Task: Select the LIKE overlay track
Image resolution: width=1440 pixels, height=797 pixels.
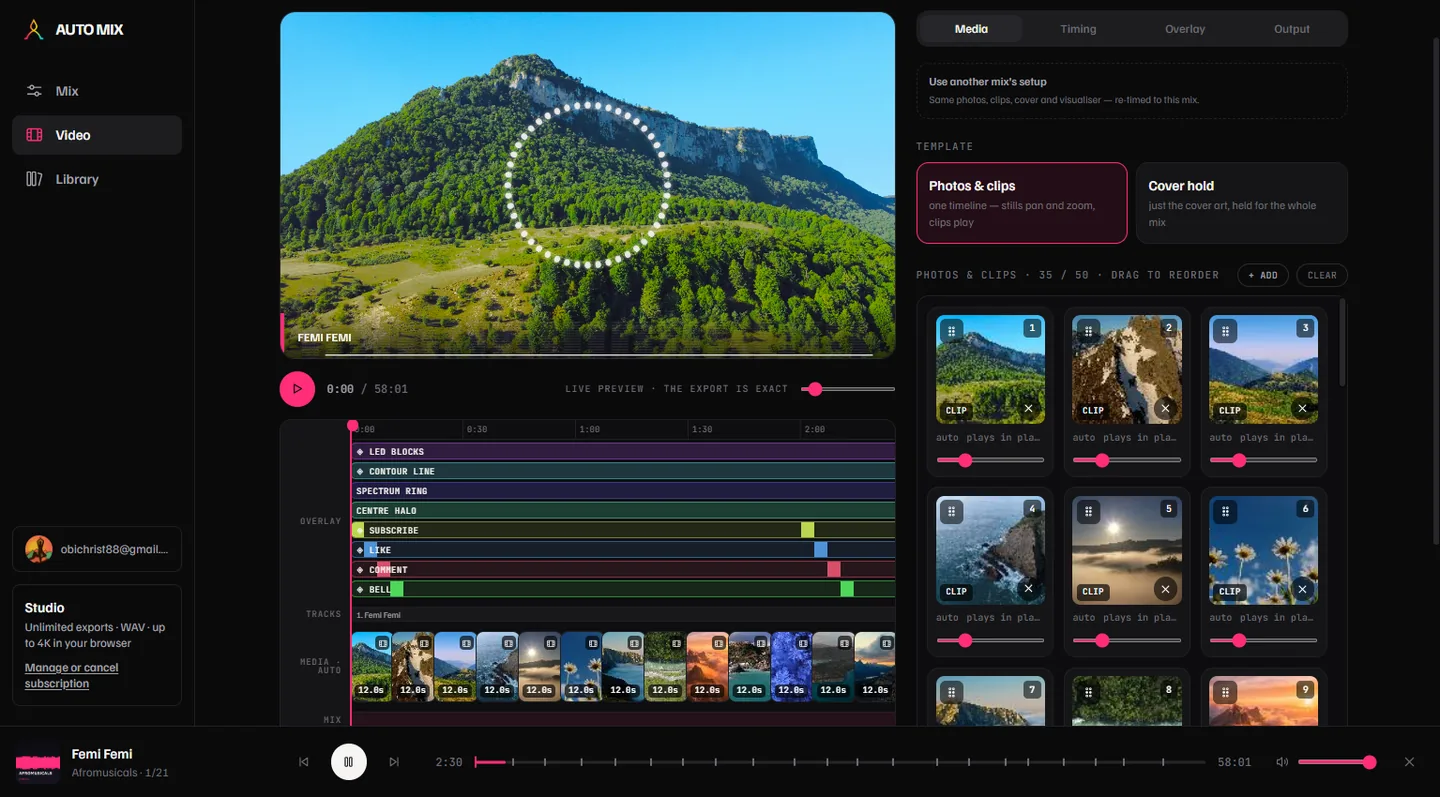Action: pyautogui.click(x=623, y=550)
